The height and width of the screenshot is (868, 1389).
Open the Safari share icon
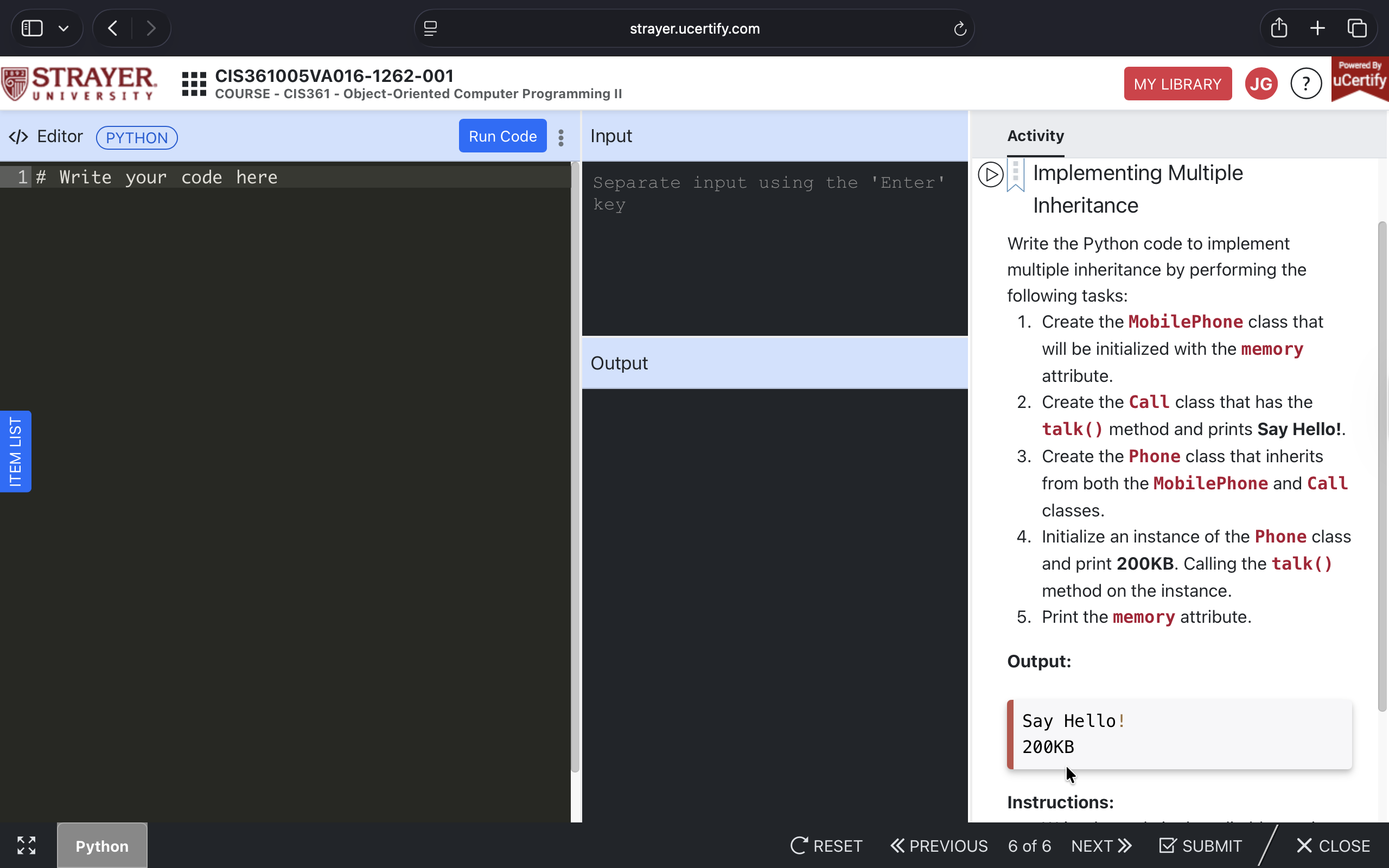(x=1279, y=28)
